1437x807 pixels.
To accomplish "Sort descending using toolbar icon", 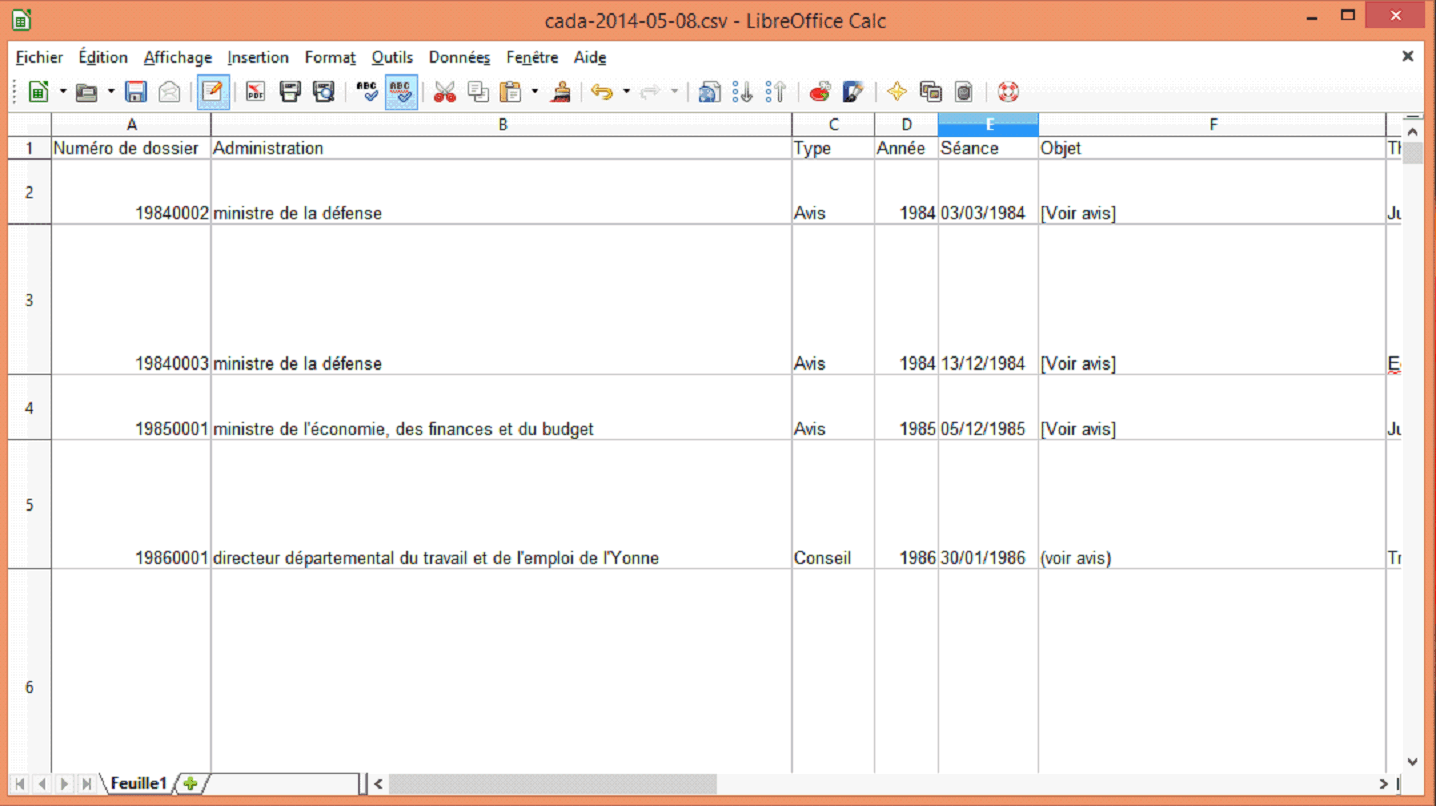I will [x=776, y=92].
